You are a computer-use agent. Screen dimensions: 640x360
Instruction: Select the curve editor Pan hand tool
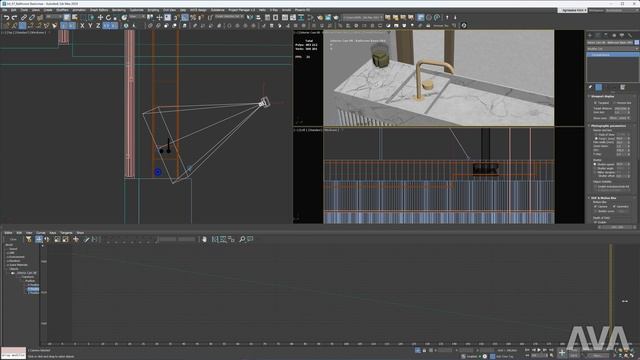(x=204, y=239)
